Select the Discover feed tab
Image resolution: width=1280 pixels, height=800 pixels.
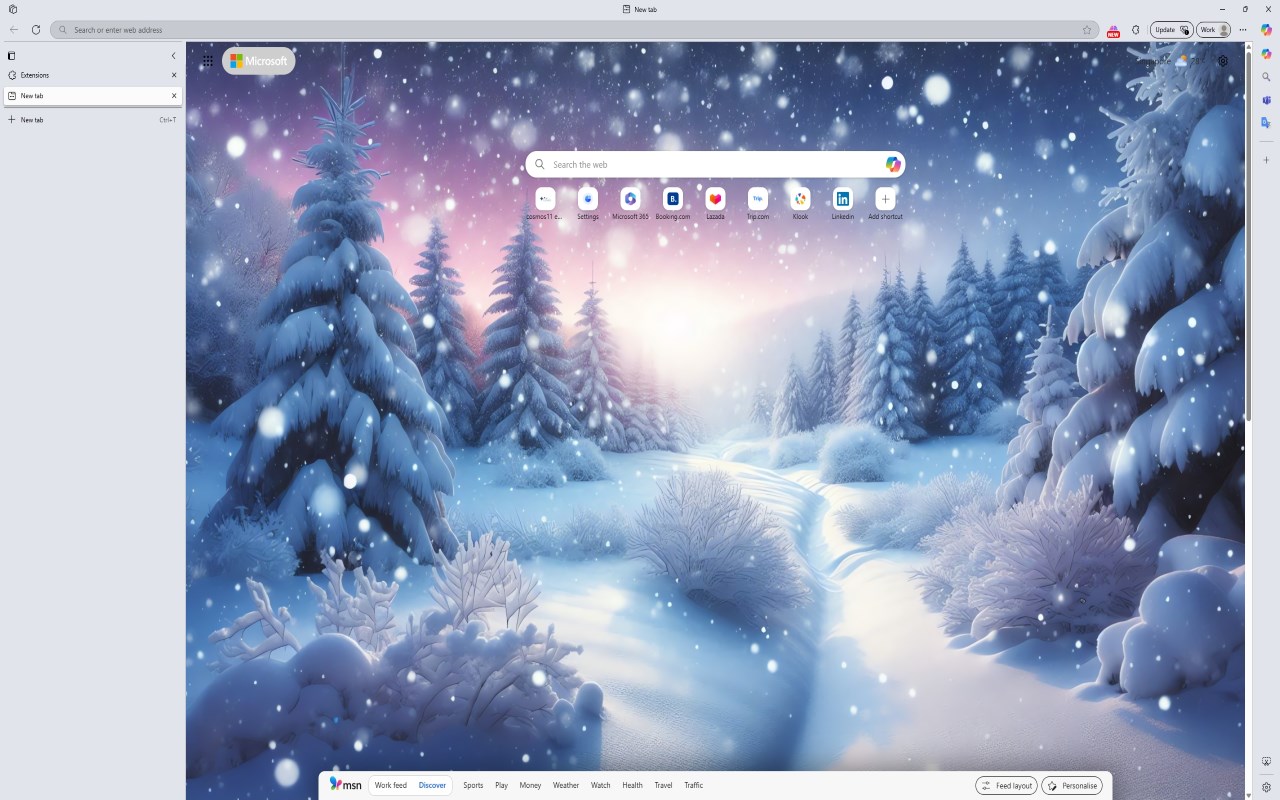432,785
